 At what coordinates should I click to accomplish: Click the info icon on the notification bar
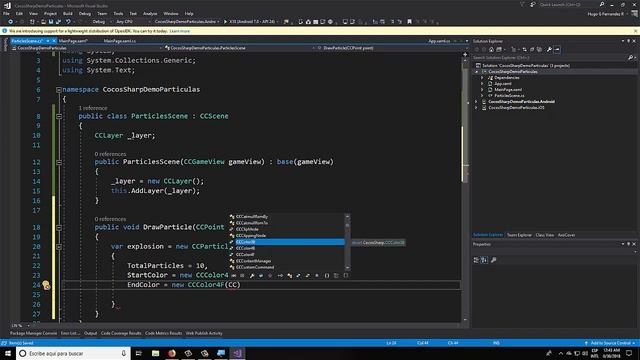(x=4, y=31)
